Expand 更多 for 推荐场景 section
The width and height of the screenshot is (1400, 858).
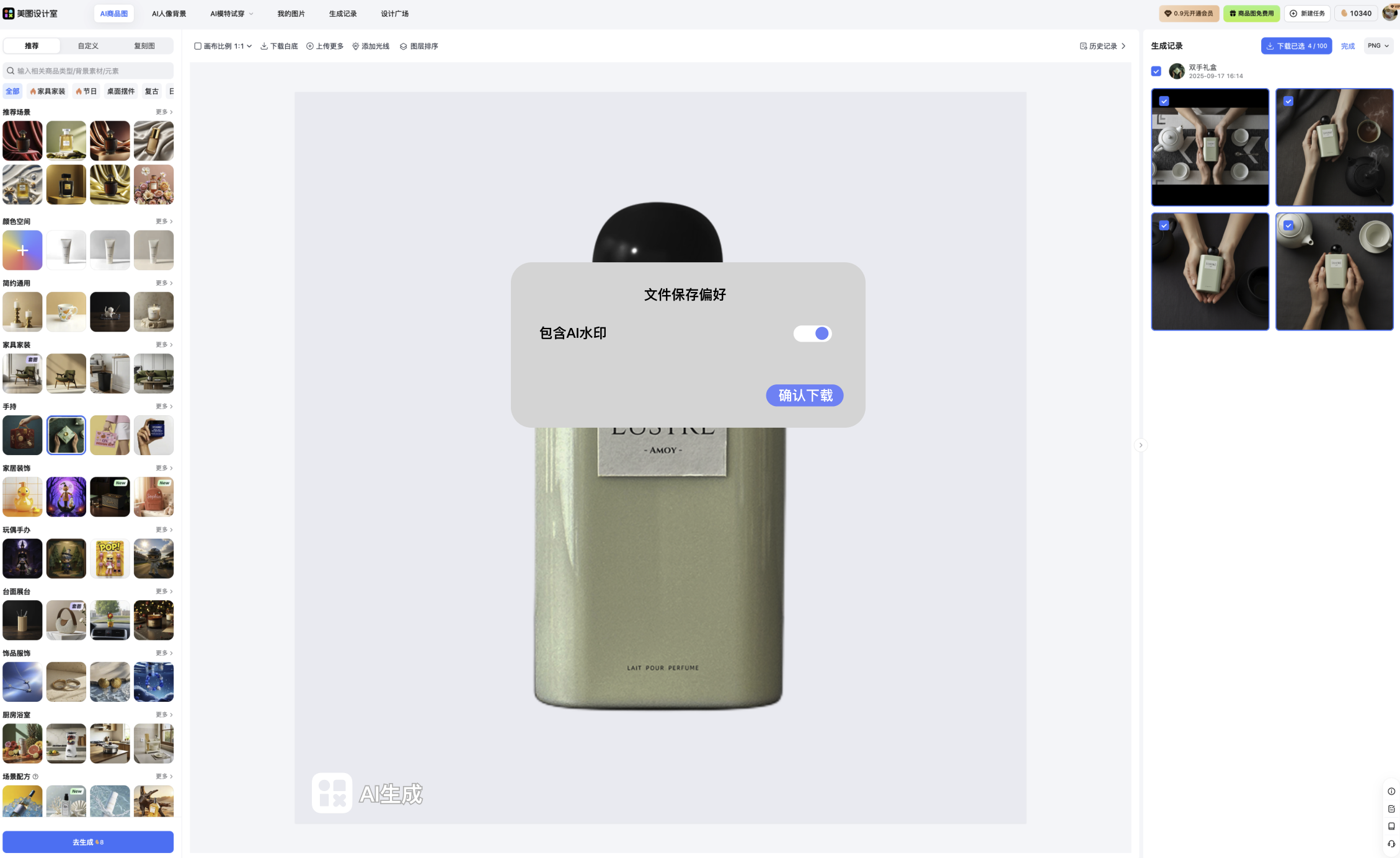tap(164, 112)
